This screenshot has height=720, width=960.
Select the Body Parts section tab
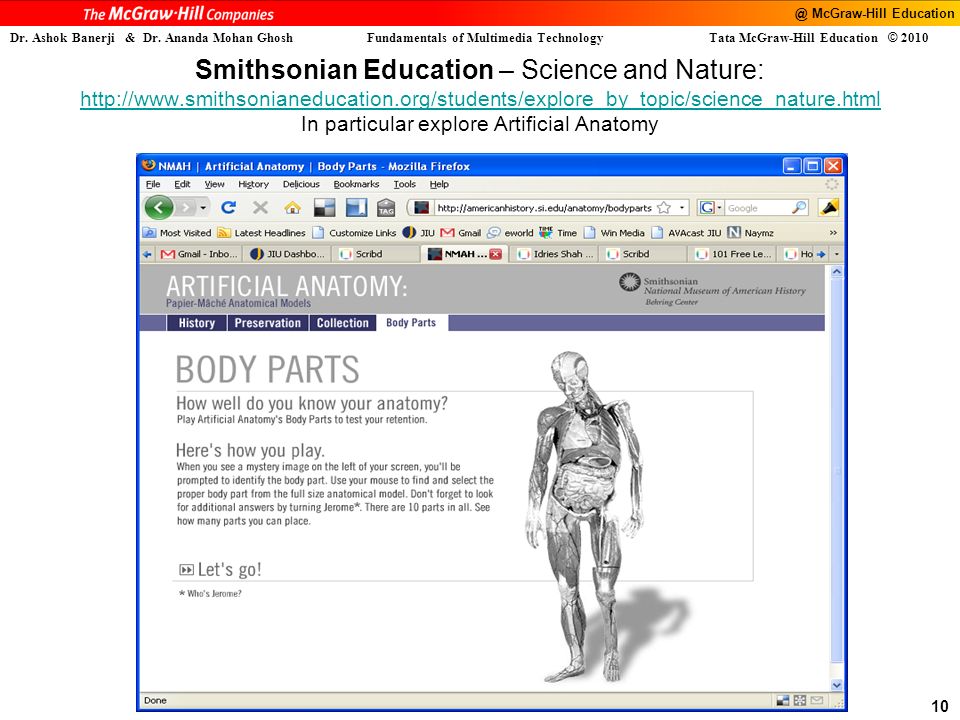tap(411, 323)
